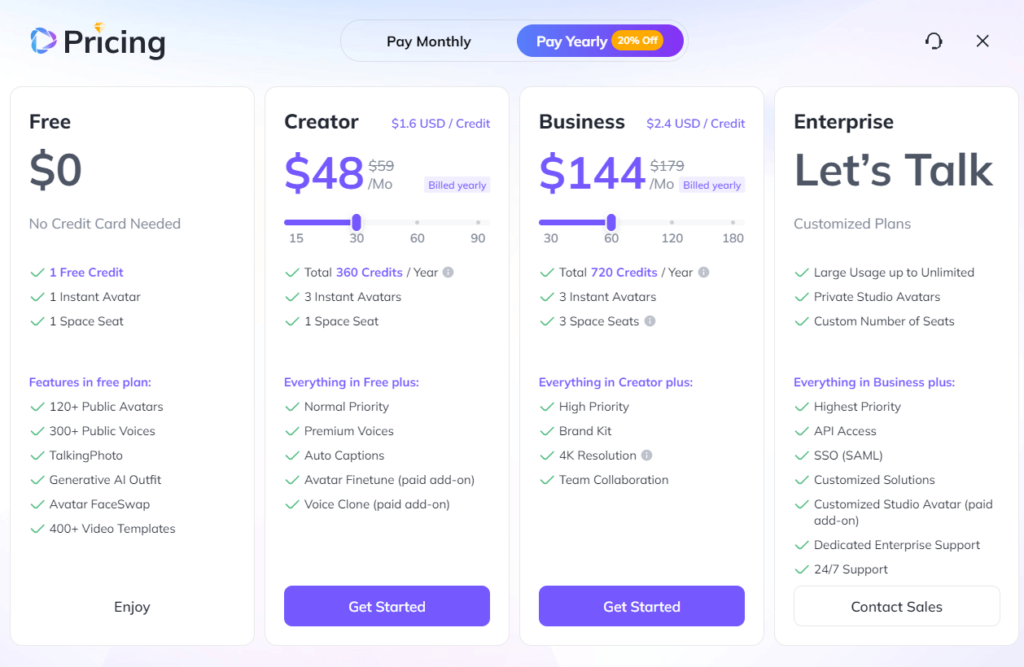
Task: Set Creator slider to 90 credits
Action: (x=478, y=222)
